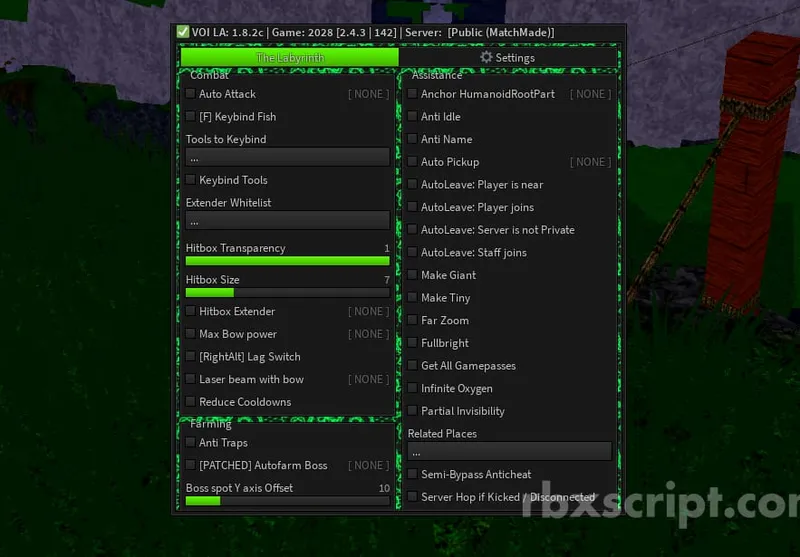Open the Settings tab
Screen dimensions: 800x557
point(508,57)
